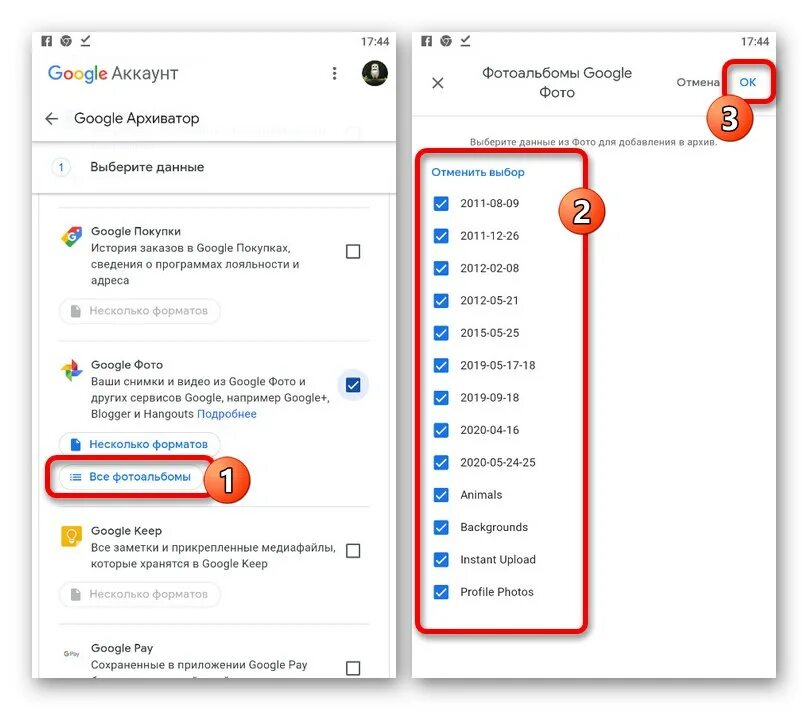Uncheck the Instant Upload album
This screenshot has width=808, height=710.
point(441,560)
